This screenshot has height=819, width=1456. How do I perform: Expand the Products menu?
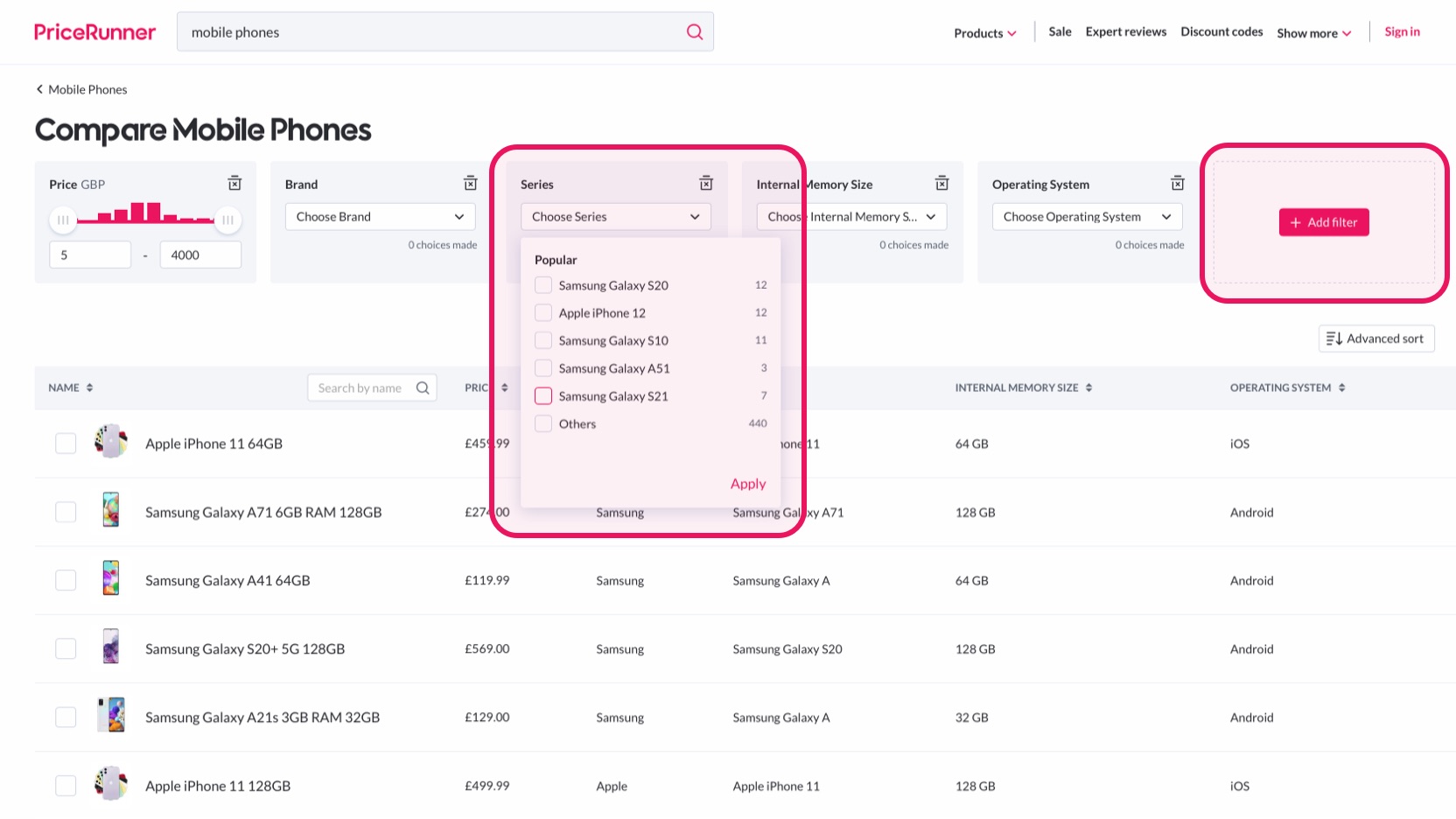coord(985,33)
